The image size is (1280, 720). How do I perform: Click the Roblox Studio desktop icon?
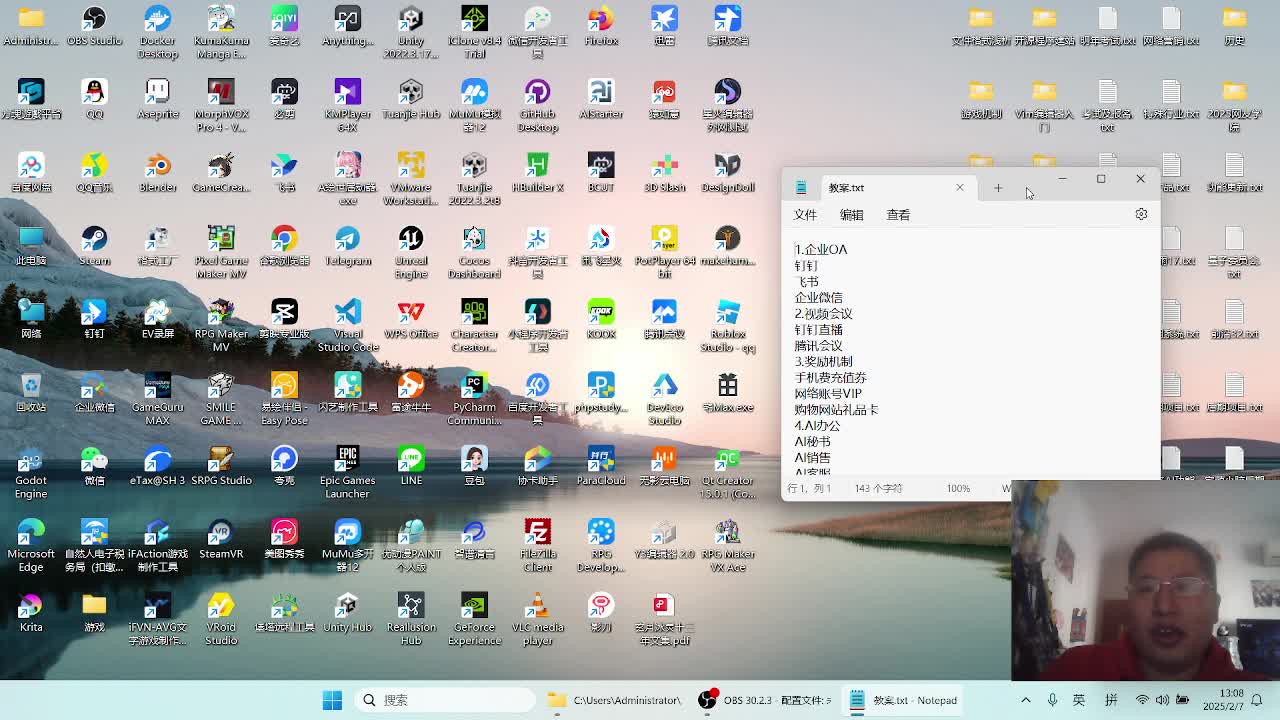pyautogui.click(x=727, y=326)
